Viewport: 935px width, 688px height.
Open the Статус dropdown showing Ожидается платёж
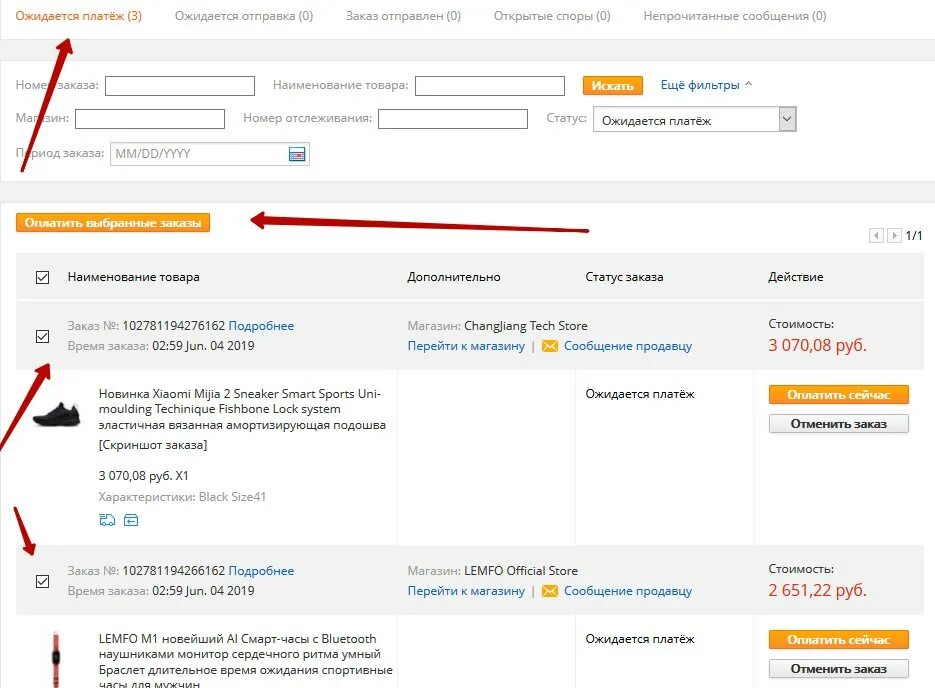pos(694,120)
